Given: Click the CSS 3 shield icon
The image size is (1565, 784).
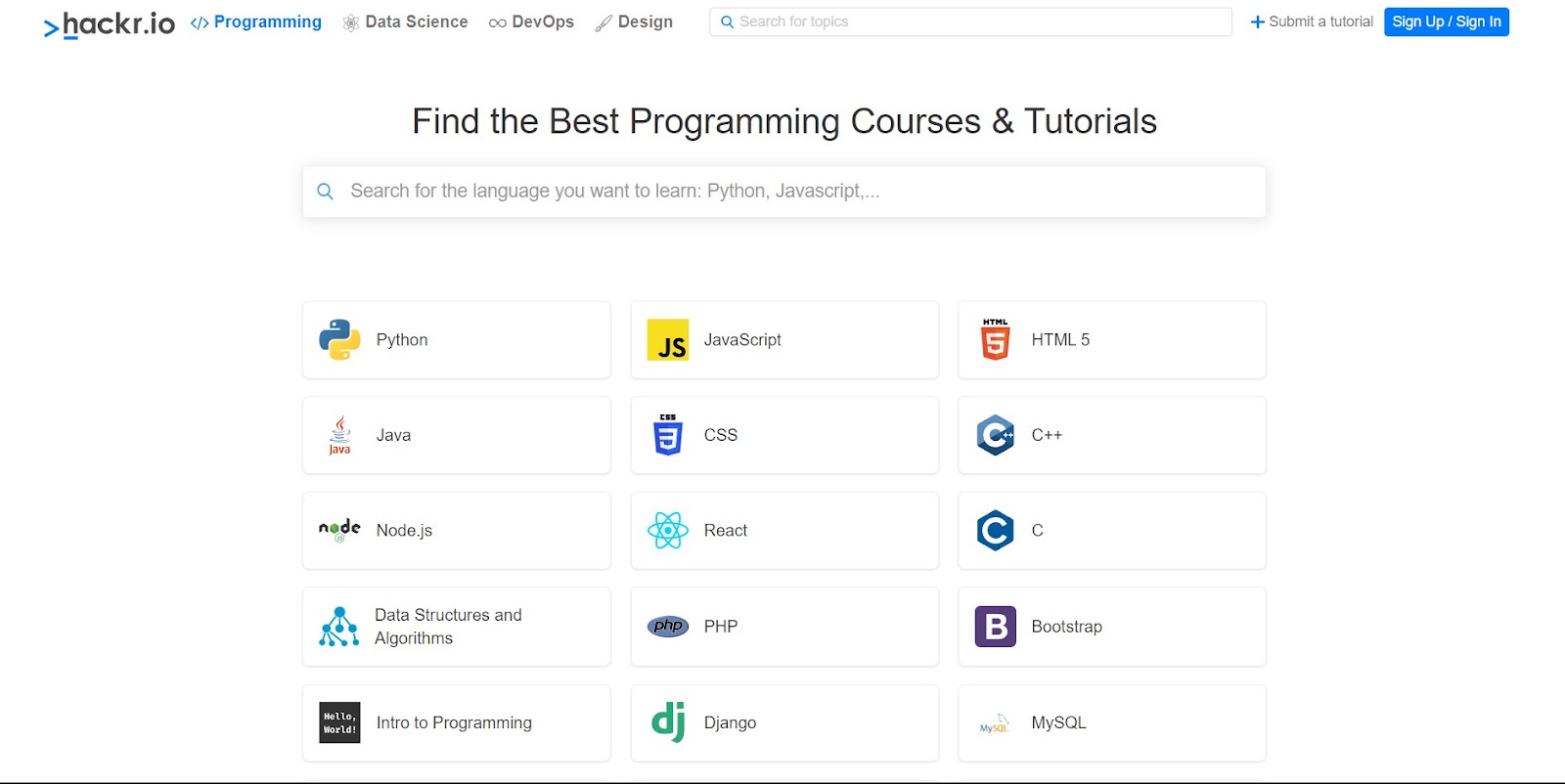Looking at the screenshot, I should coord(668,435).
